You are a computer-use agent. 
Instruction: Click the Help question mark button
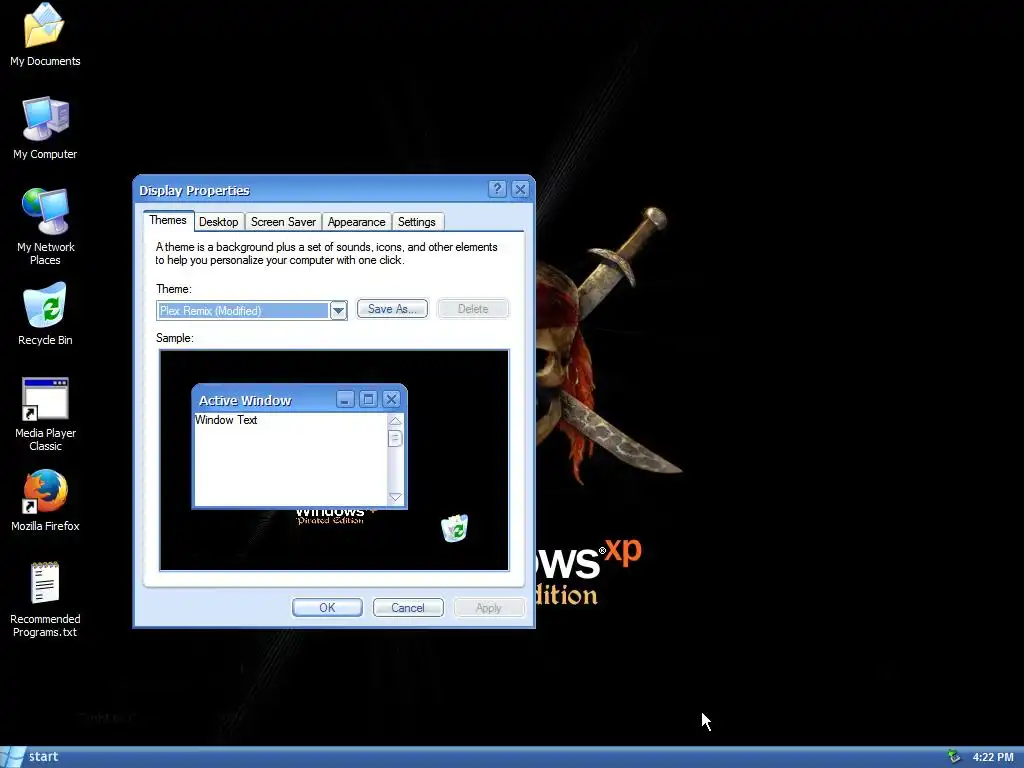[x=497, y=189]
